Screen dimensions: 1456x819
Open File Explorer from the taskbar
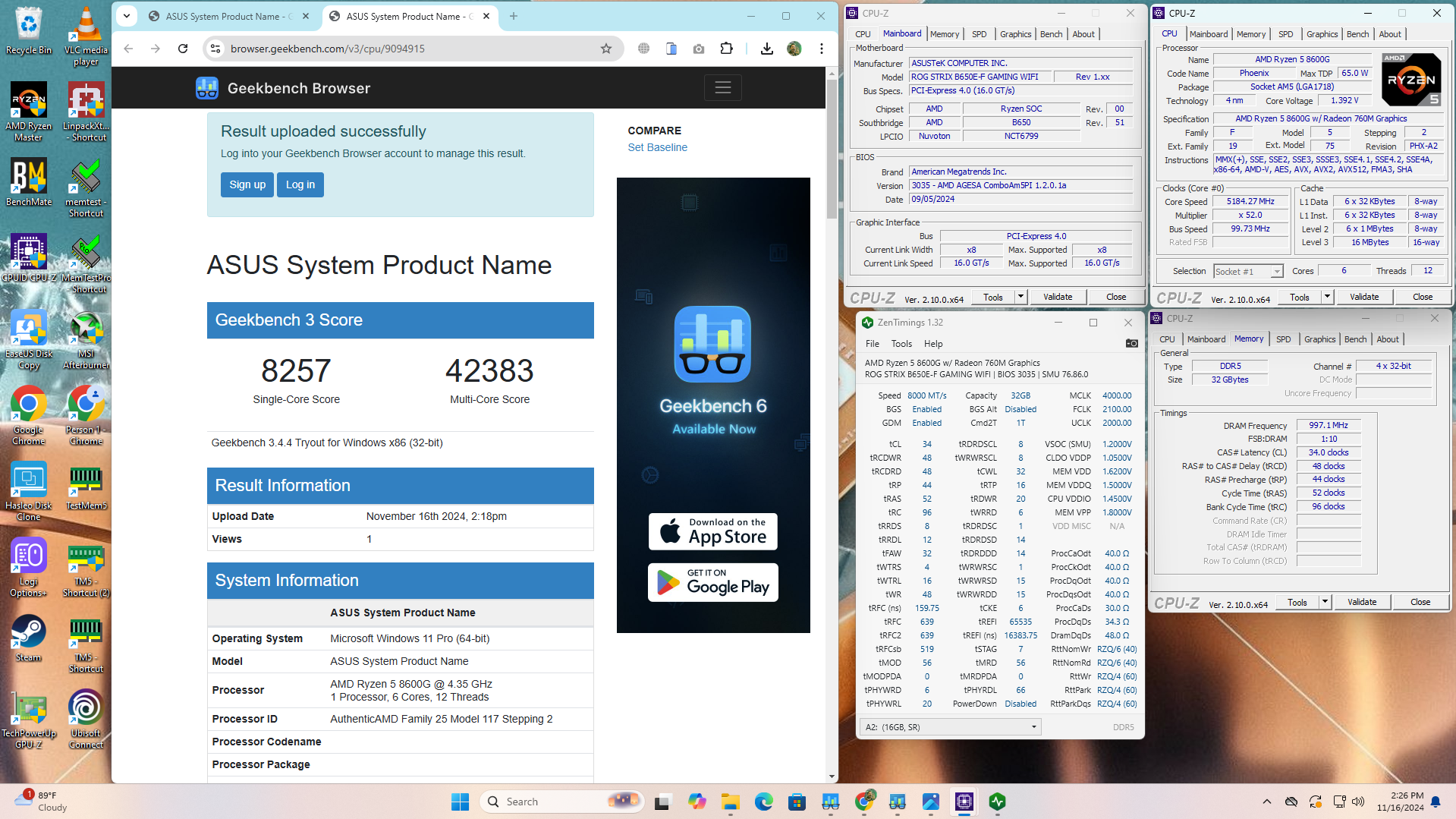(x=730, y=802)
